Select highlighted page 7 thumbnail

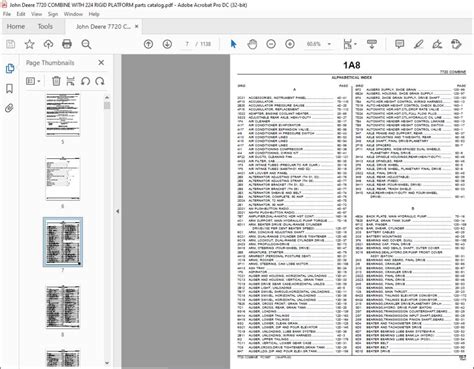63,242
